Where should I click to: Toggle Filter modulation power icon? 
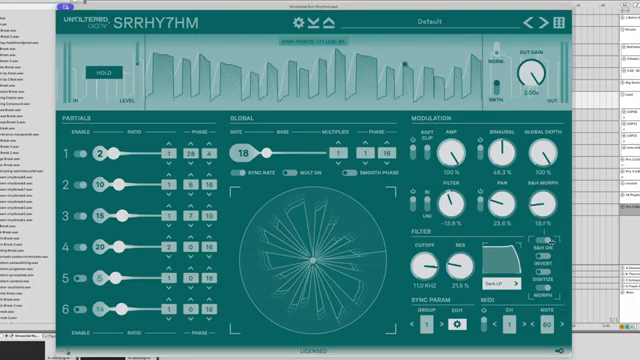(x=413, y=191)
